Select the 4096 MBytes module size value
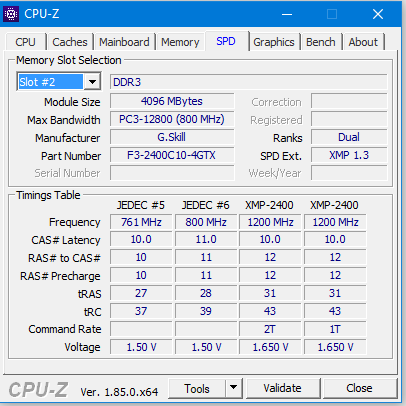 point(172,101)
